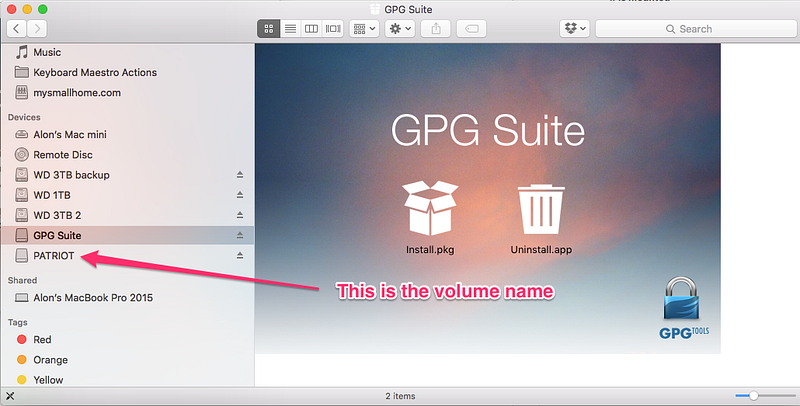800x406 pixels.
Task: Click into the Search field
Action: [x=696, y=29]
